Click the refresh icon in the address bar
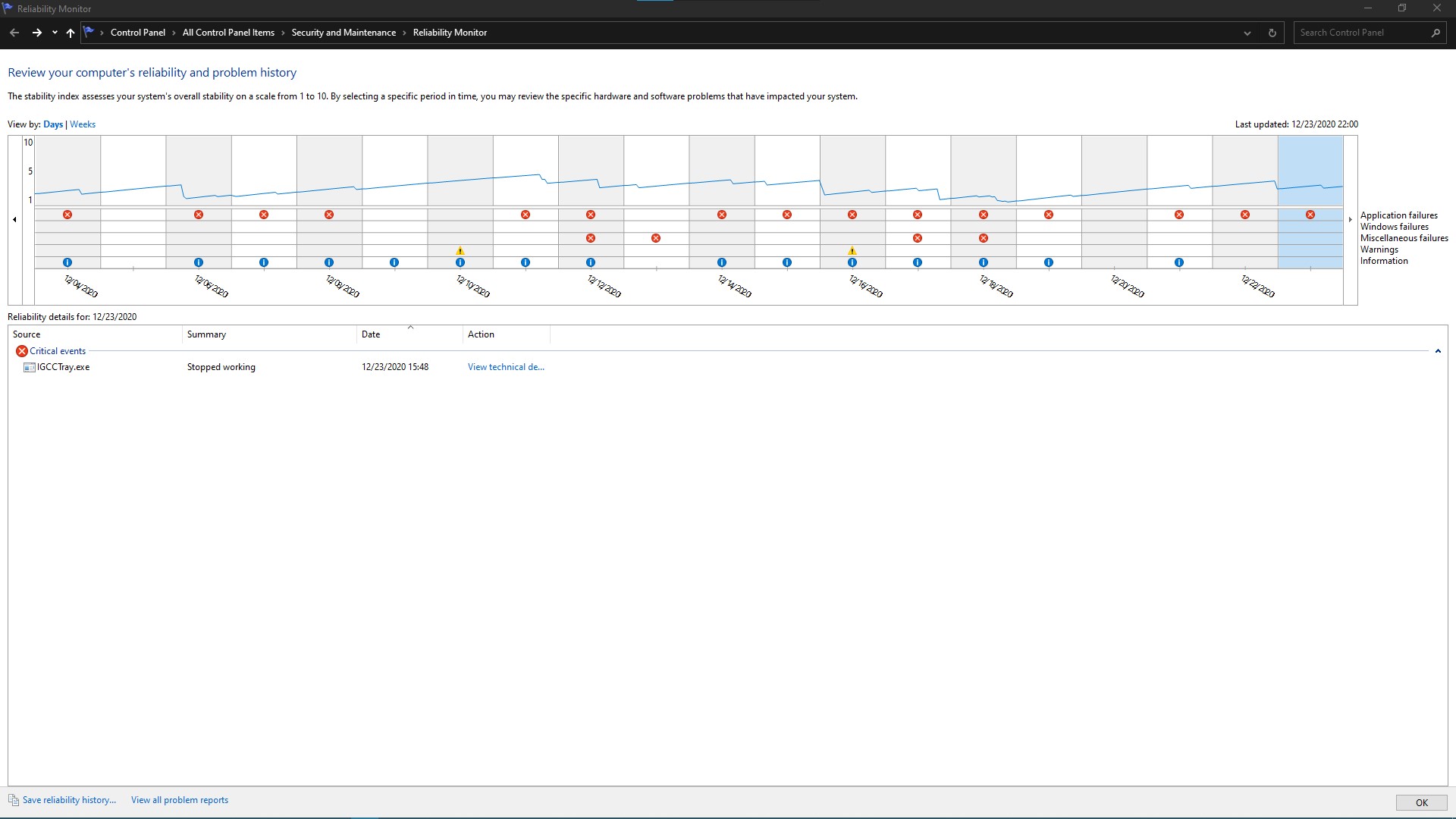The height and width of the screenshot is (819, 1456). (1272, 33)
